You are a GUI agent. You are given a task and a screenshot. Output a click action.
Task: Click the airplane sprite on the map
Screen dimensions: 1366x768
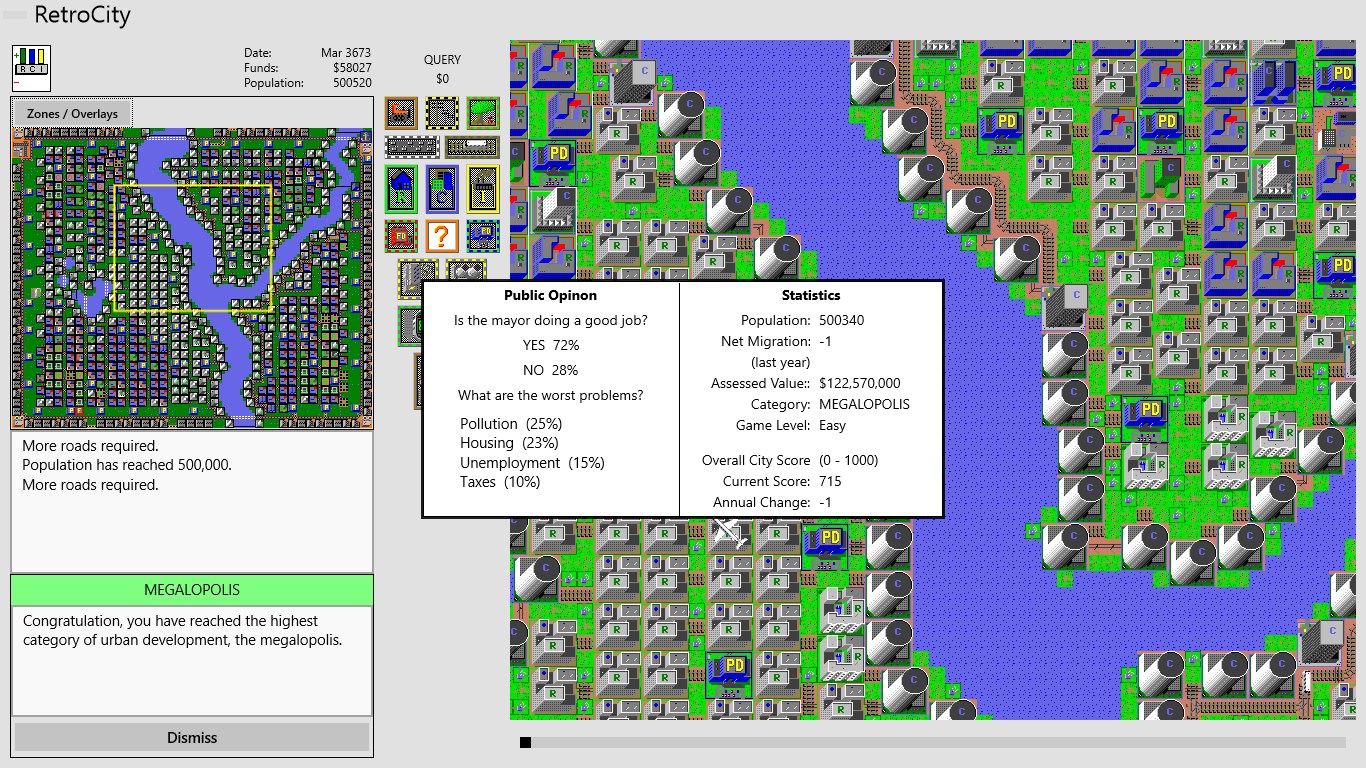[x=729, y=532]
